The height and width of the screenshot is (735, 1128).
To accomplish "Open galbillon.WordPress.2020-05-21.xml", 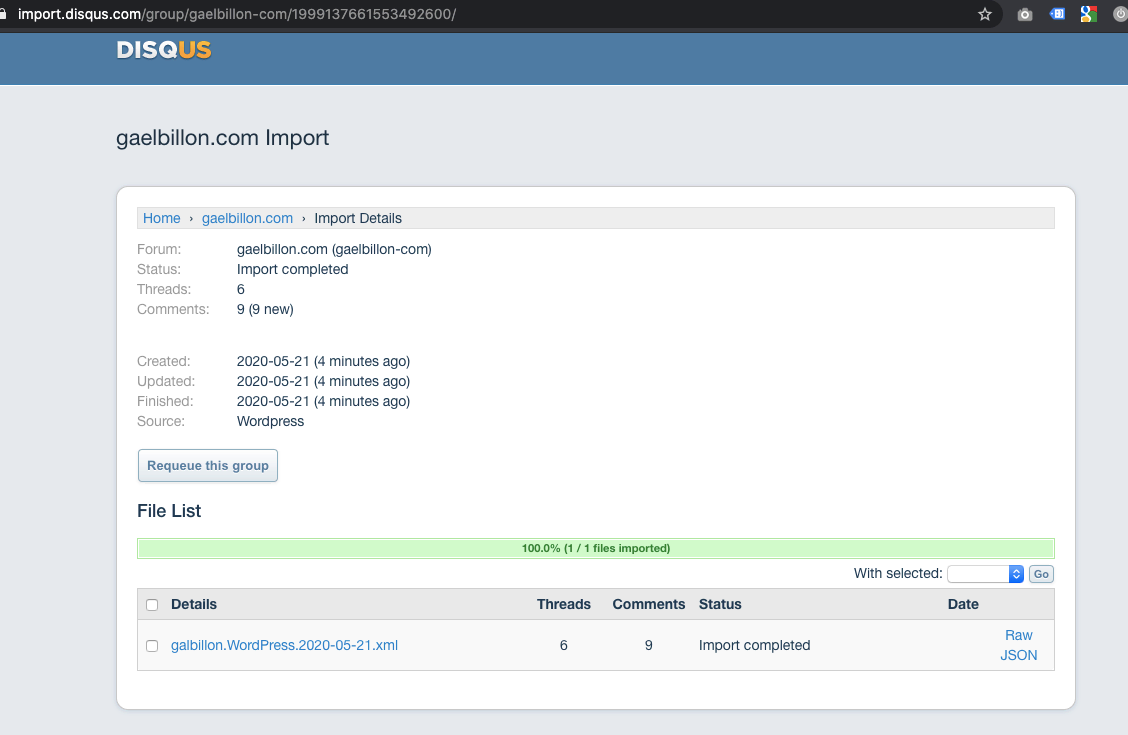I will coord(284,645).
